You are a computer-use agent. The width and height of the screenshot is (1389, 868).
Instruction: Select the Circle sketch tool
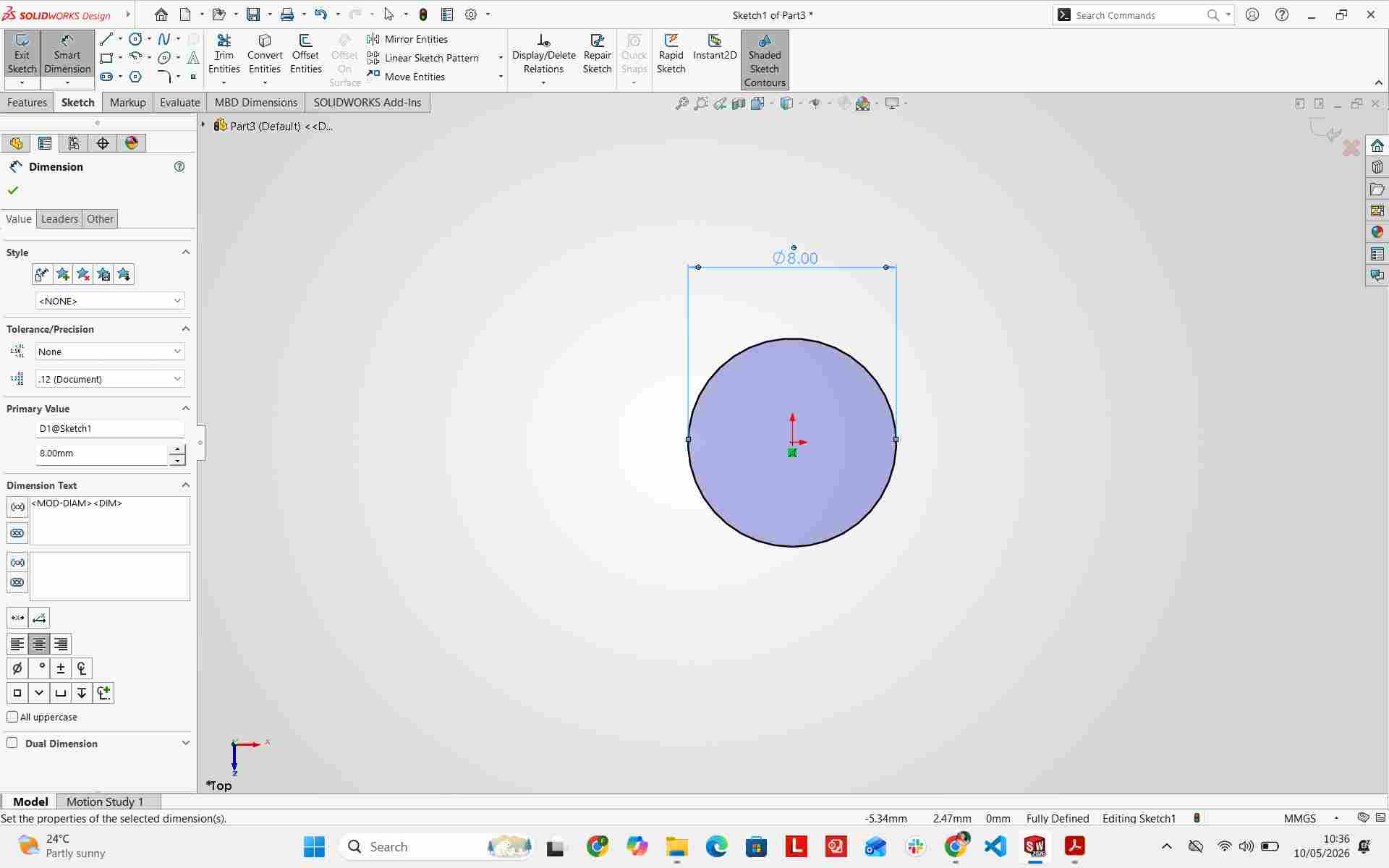[x=135, y=39]
